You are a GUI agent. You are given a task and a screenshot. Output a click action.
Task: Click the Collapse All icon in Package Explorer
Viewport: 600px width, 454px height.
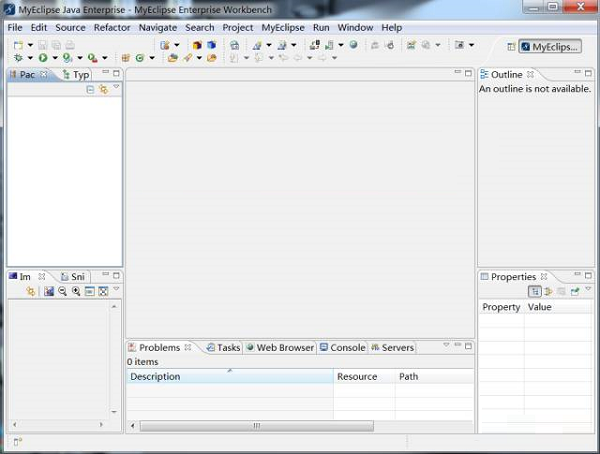tap(90, 90)
